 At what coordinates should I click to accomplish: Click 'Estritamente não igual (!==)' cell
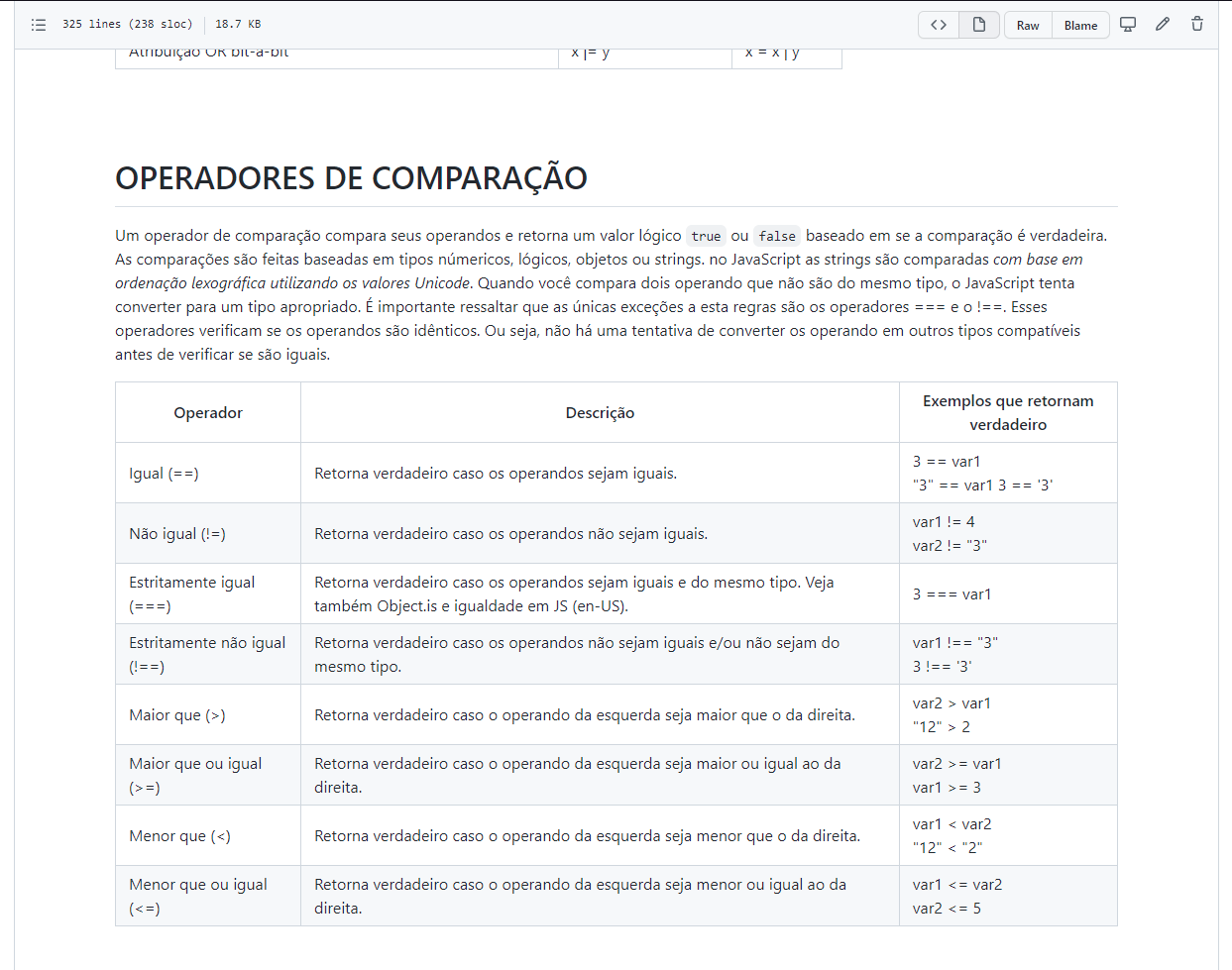pyautogui.click(x=208, y=655)
